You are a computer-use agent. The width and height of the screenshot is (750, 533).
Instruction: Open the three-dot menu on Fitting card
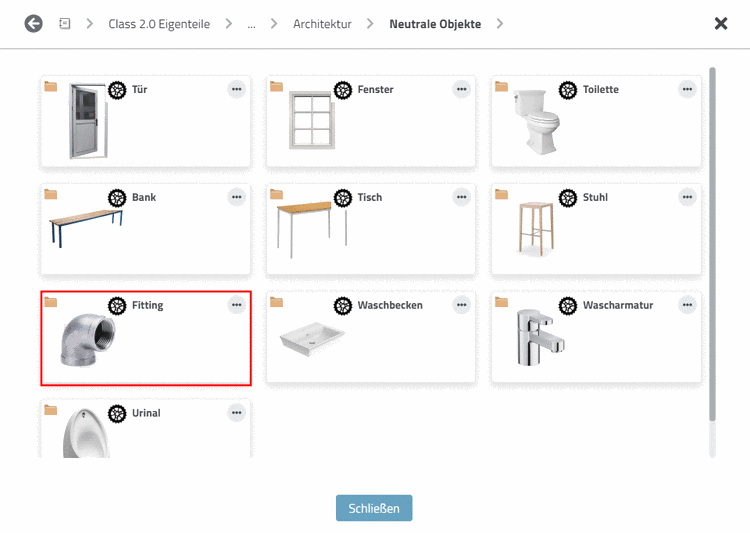[x=236, y=305]
